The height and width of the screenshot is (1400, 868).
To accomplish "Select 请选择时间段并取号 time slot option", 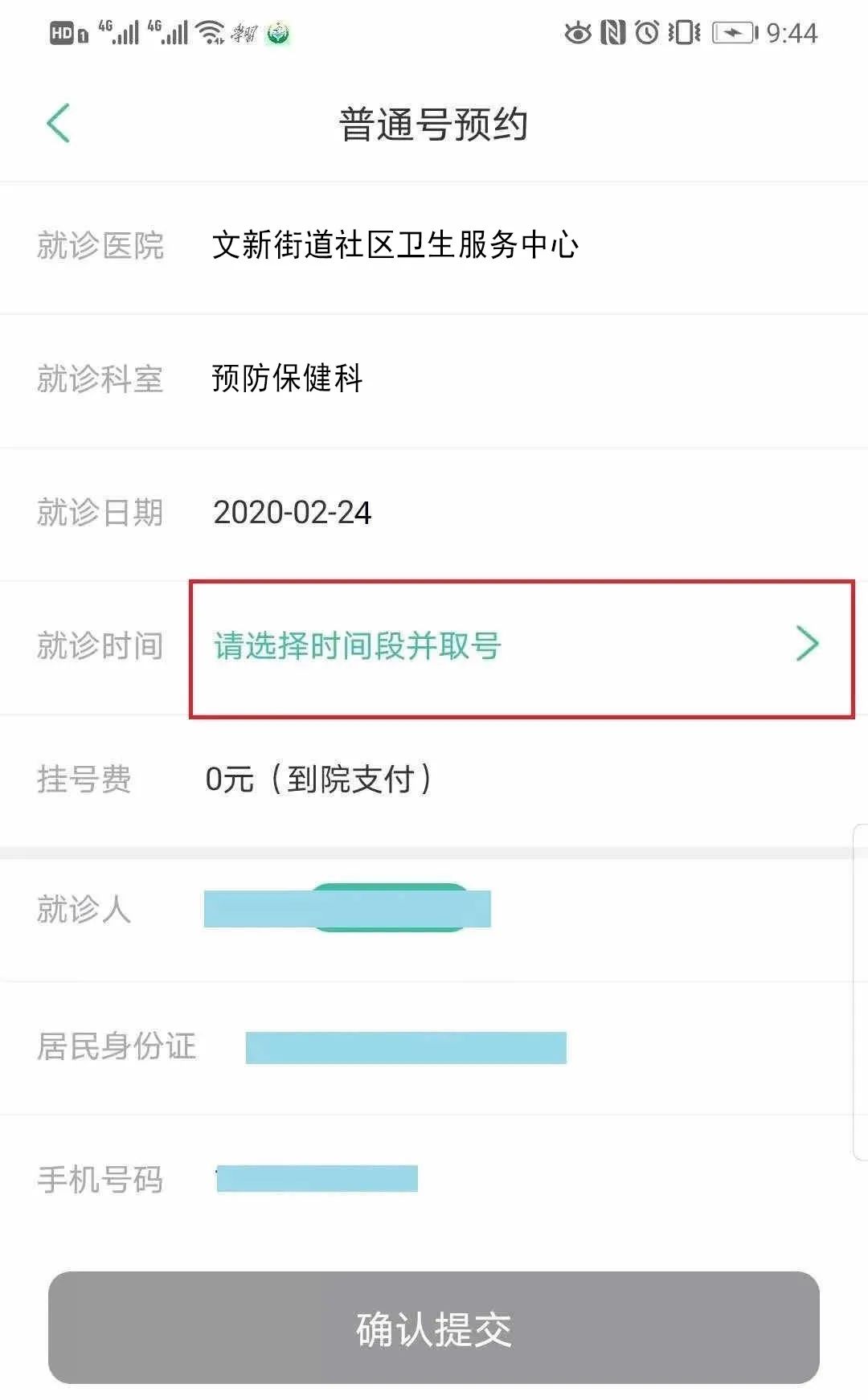I will pos(358,646).
